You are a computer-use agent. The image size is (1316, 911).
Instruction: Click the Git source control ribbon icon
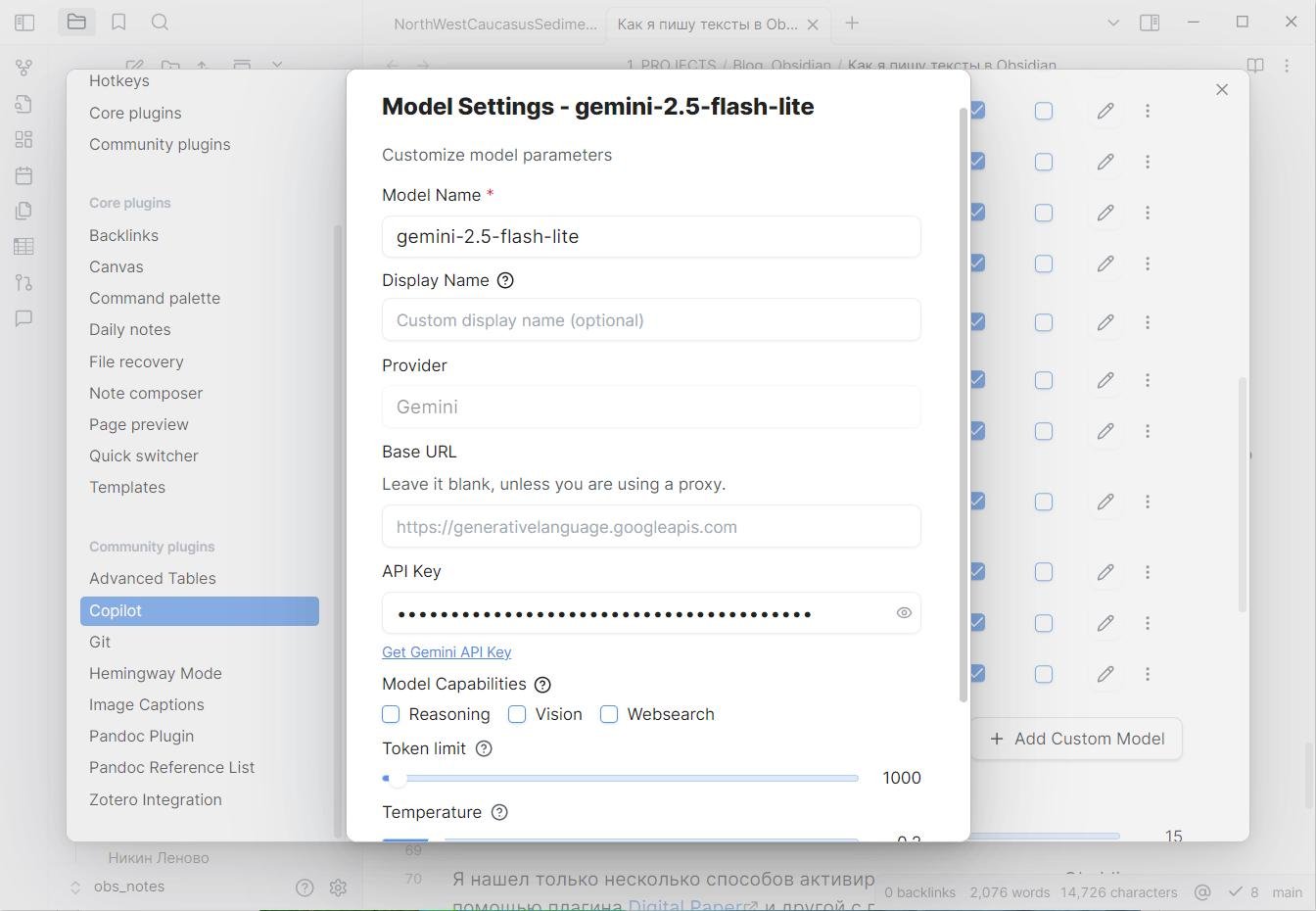point(23,282)
